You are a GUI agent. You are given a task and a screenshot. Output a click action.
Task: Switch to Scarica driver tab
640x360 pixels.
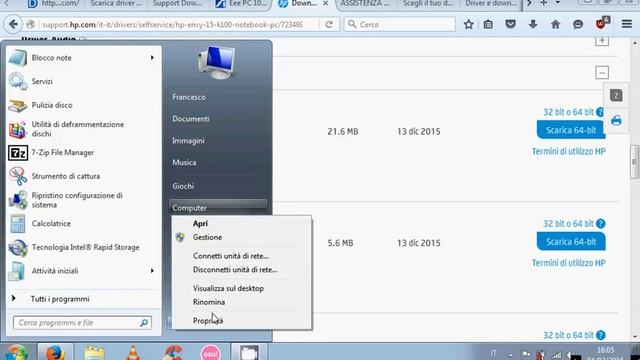pyautogui.click(x=116, y=4)
